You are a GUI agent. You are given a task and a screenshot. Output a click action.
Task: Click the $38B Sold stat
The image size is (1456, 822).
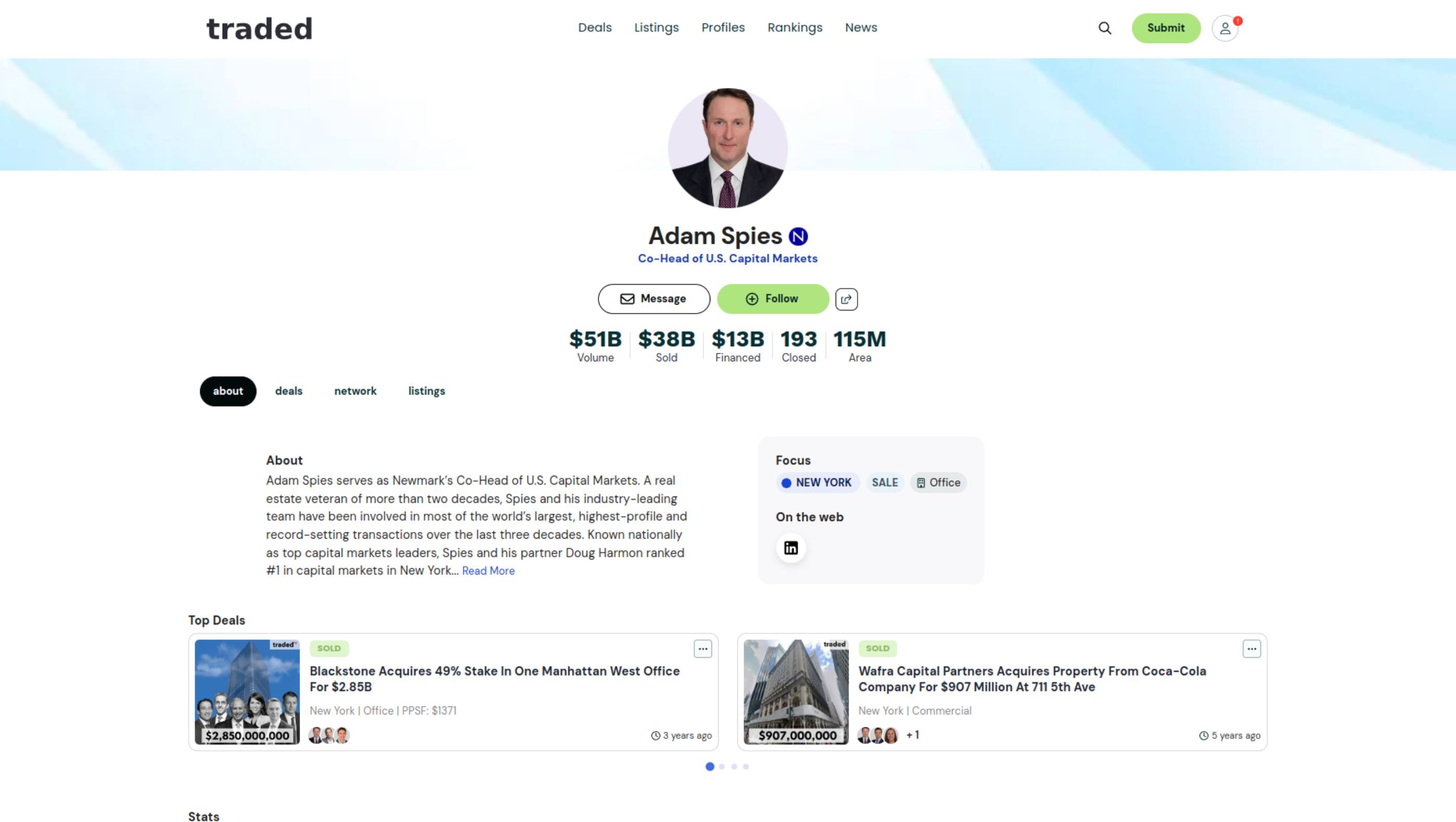(x=667, y=346)
